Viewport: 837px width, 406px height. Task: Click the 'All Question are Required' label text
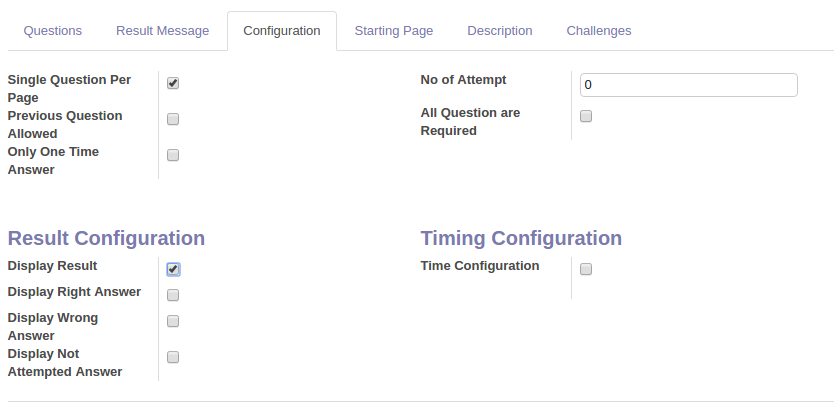pos(470,121)
